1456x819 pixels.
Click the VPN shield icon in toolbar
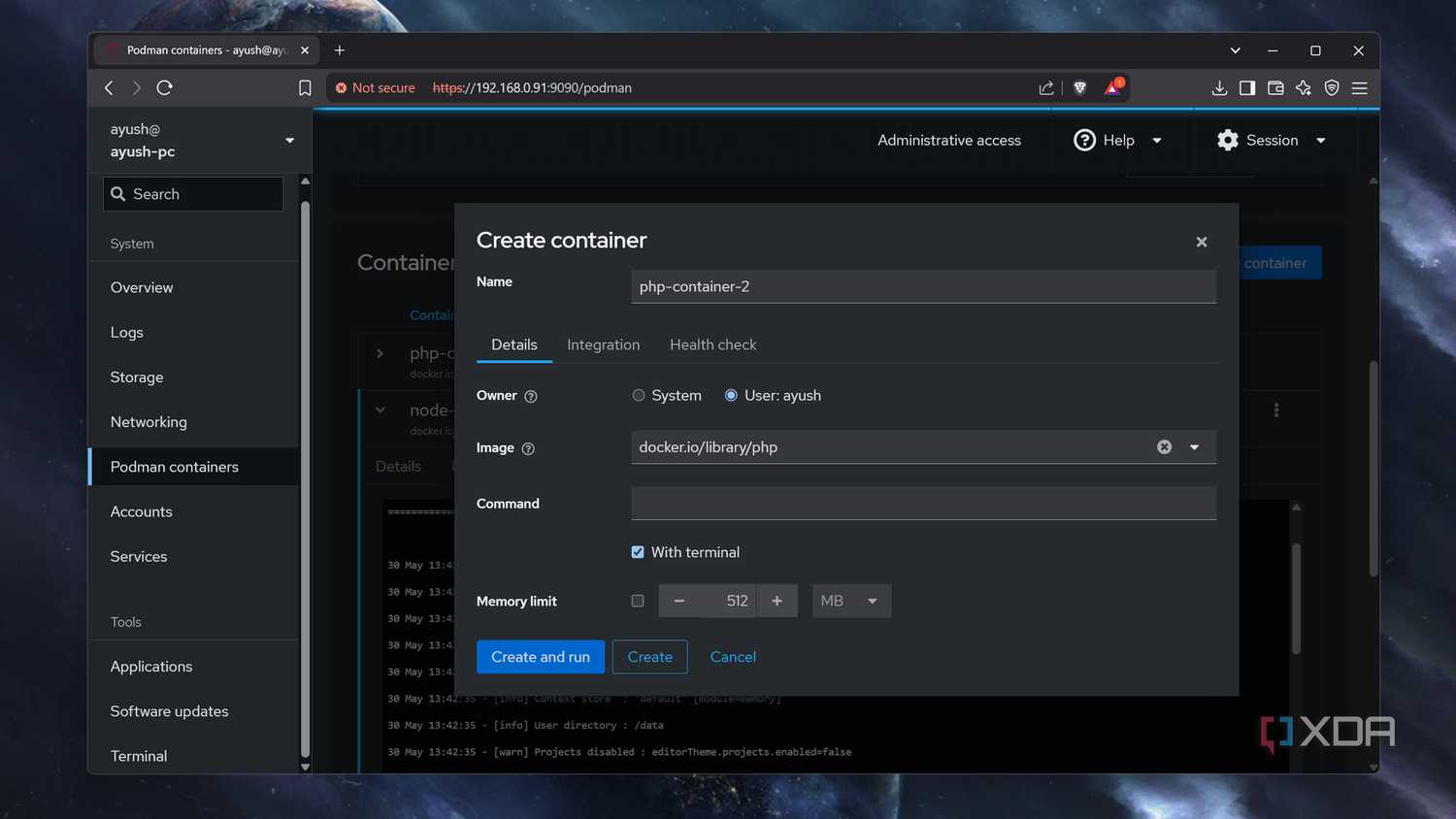pyautogui.click(x=1332, y=88)
